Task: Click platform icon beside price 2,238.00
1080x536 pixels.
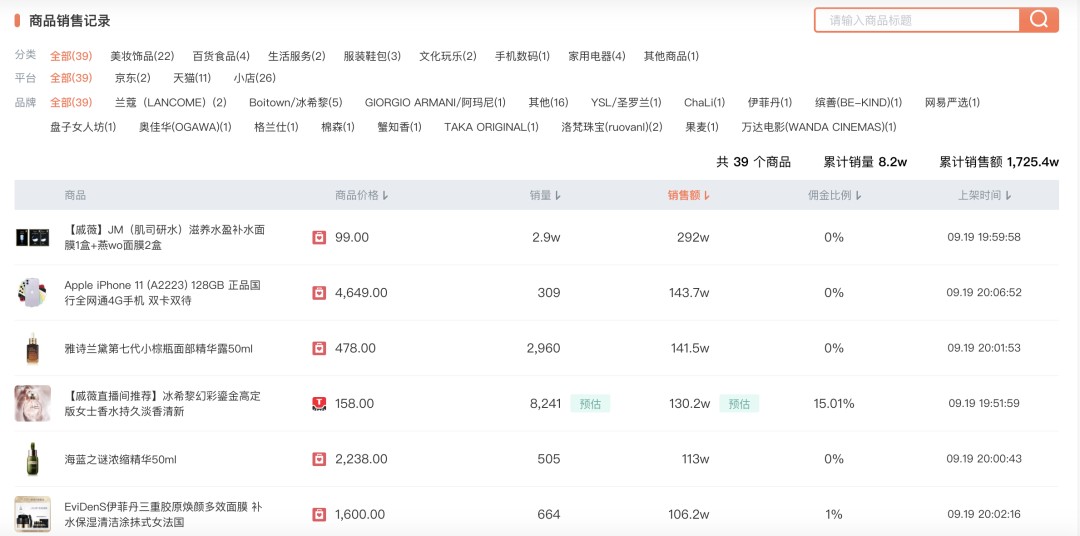Action: [x=319, y=459]
